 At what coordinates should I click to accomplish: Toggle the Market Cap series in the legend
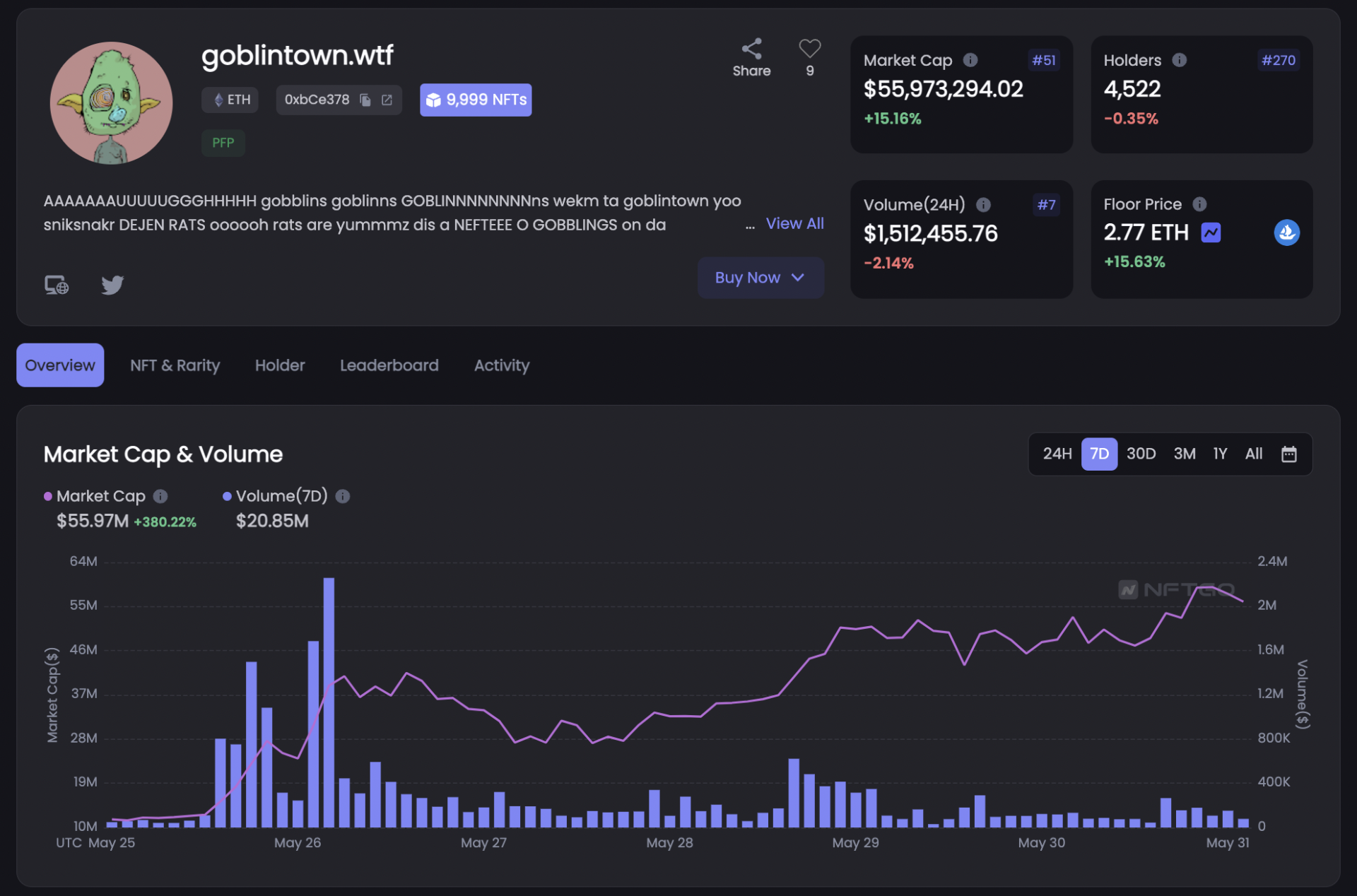coord(95,496)
